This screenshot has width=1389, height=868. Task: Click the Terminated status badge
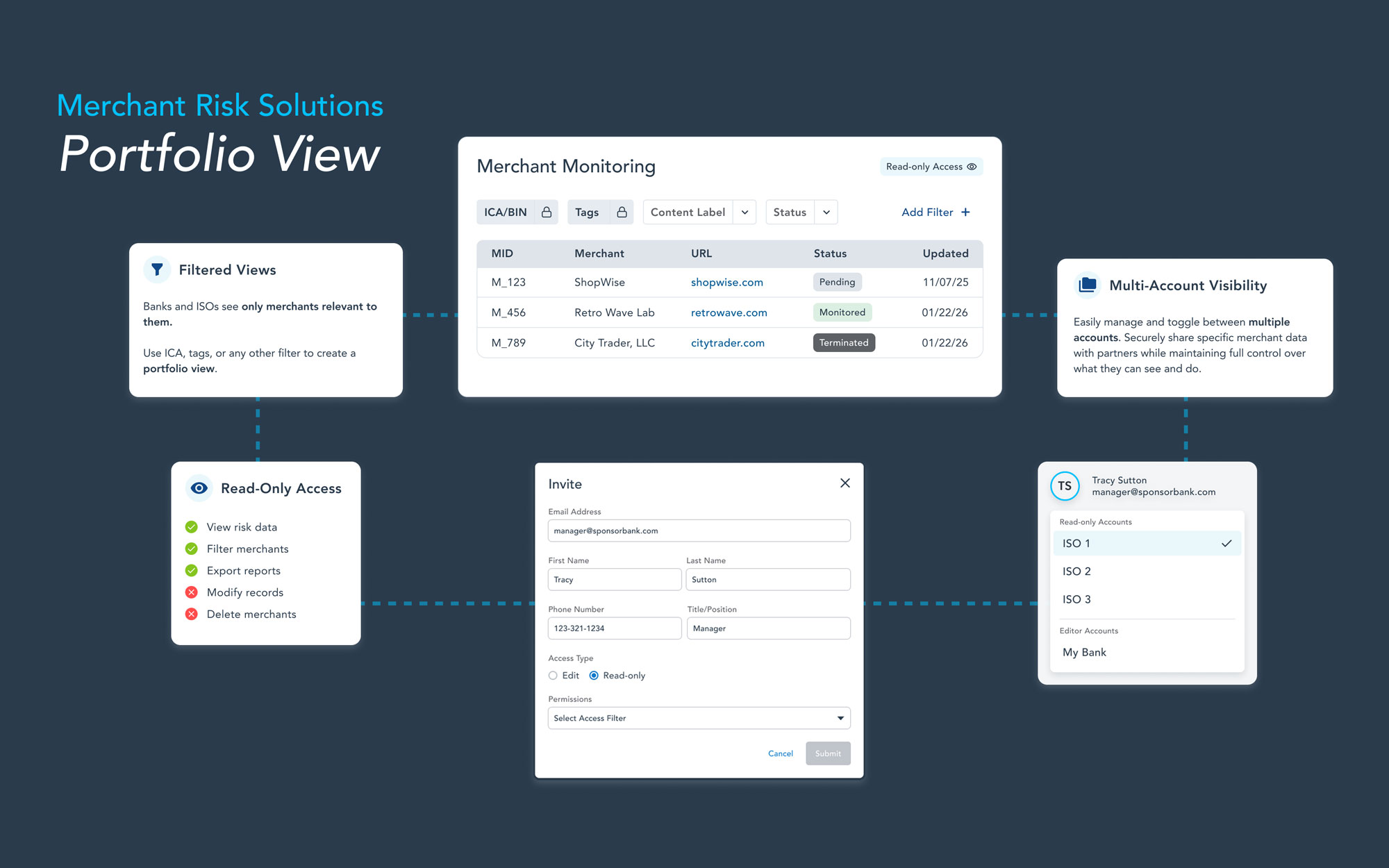point(843,342)
